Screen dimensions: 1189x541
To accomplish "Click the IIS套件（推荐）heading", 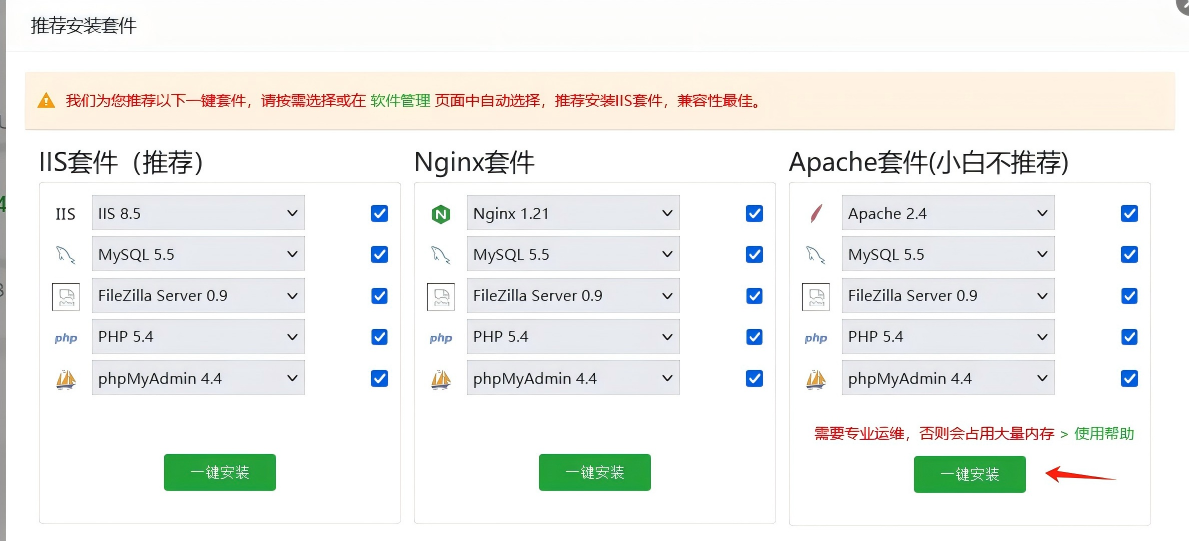I will tap(121, 162).
